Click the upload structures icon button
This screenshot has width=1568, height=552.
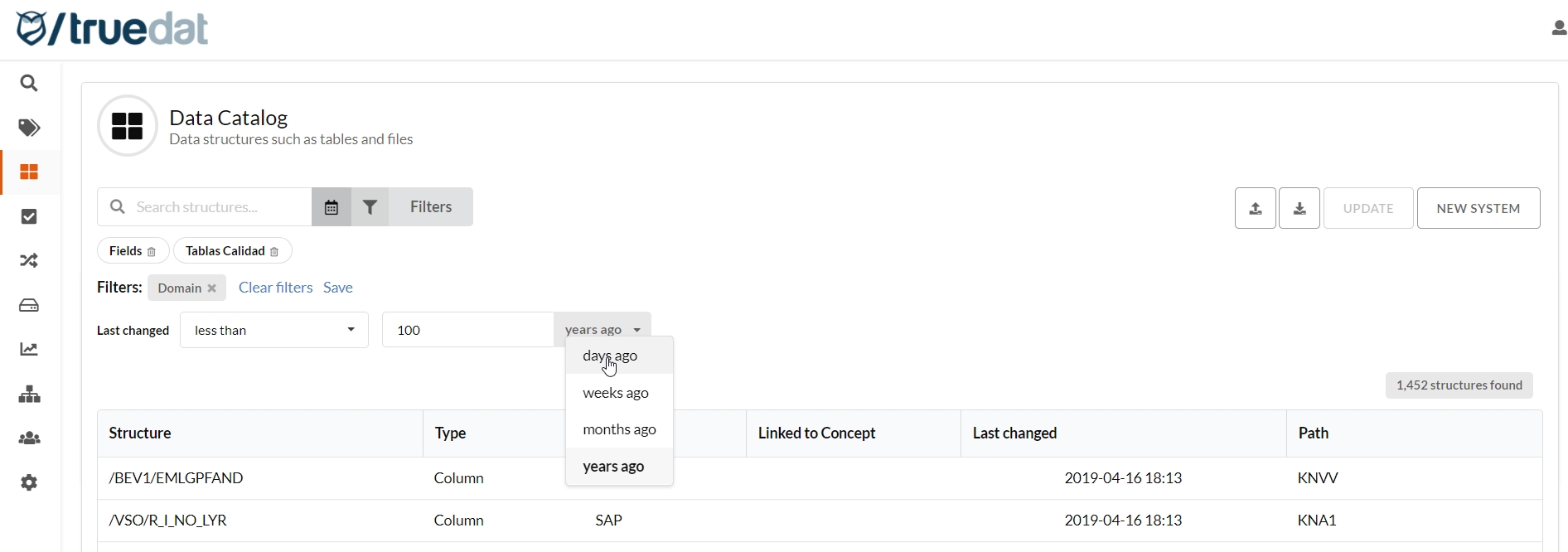click(1255, 209)
